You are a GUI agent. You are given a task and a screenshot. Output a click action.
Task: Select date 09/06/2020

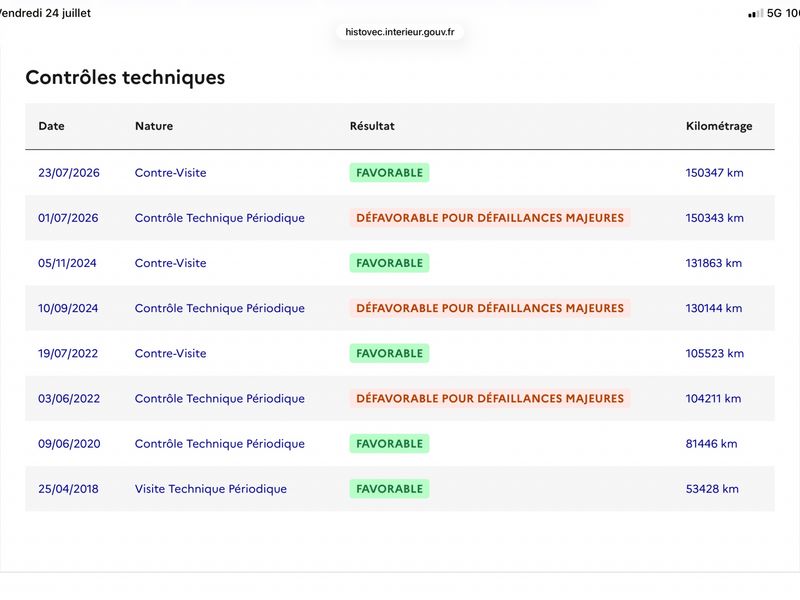[x=69, y=444]
